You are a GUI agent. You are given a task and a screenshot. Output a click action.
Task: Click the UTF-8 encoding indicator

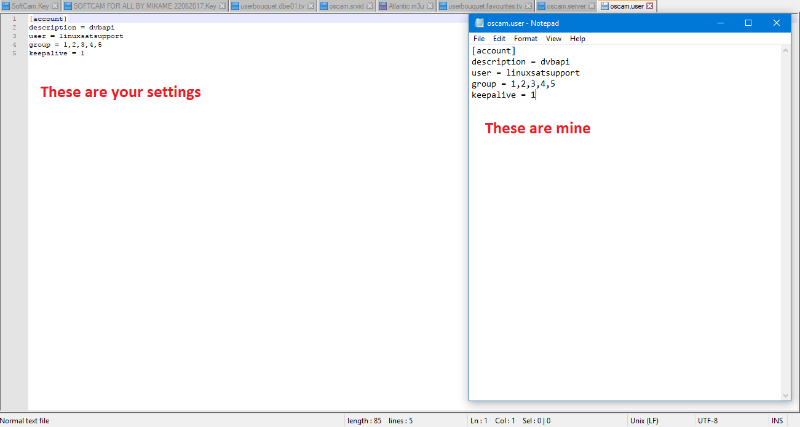click(x=708, y=421)
